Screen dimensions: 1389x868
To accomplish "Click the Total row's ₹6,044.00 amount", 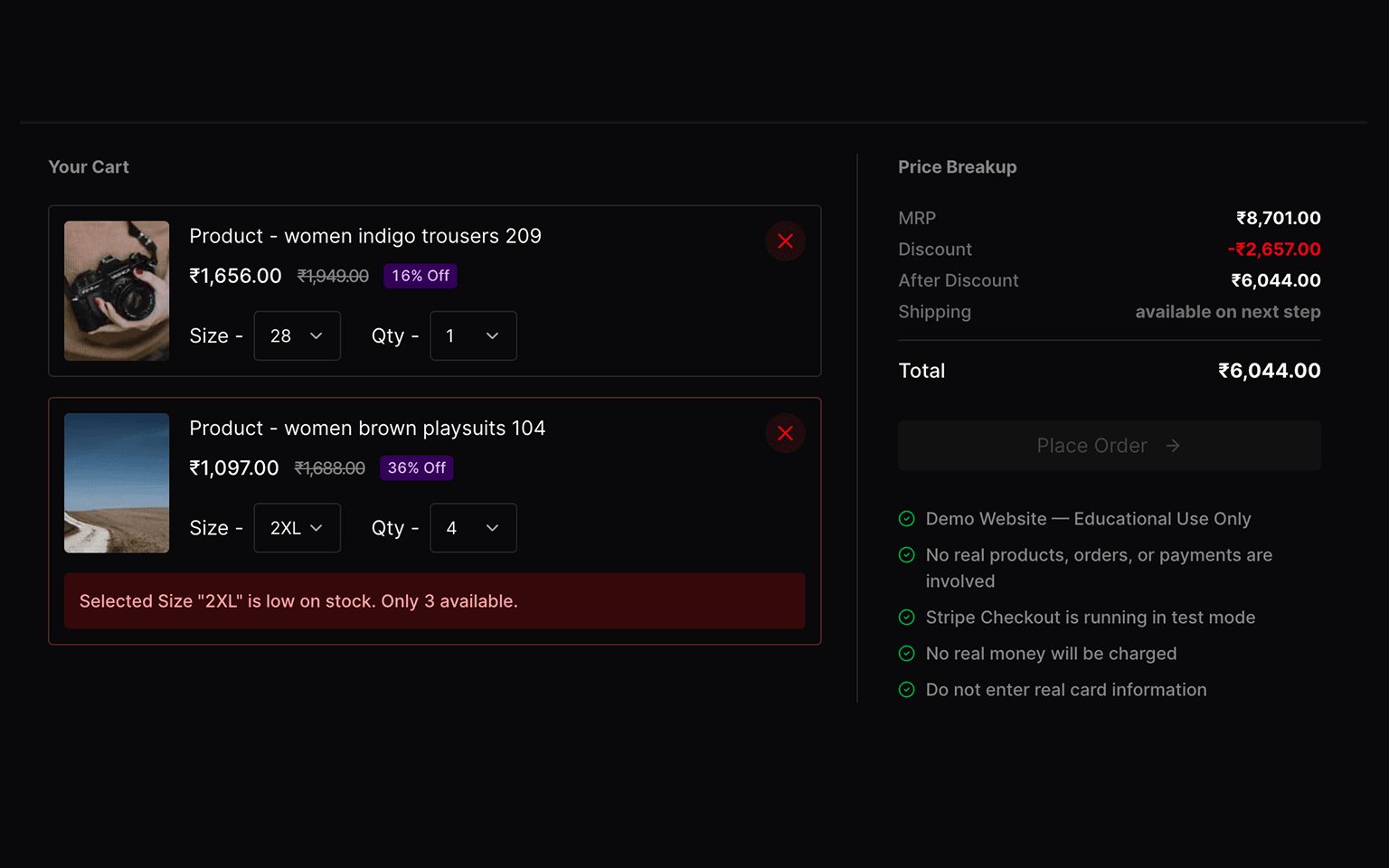I will pyautogui.click(x=1269, y=371).
